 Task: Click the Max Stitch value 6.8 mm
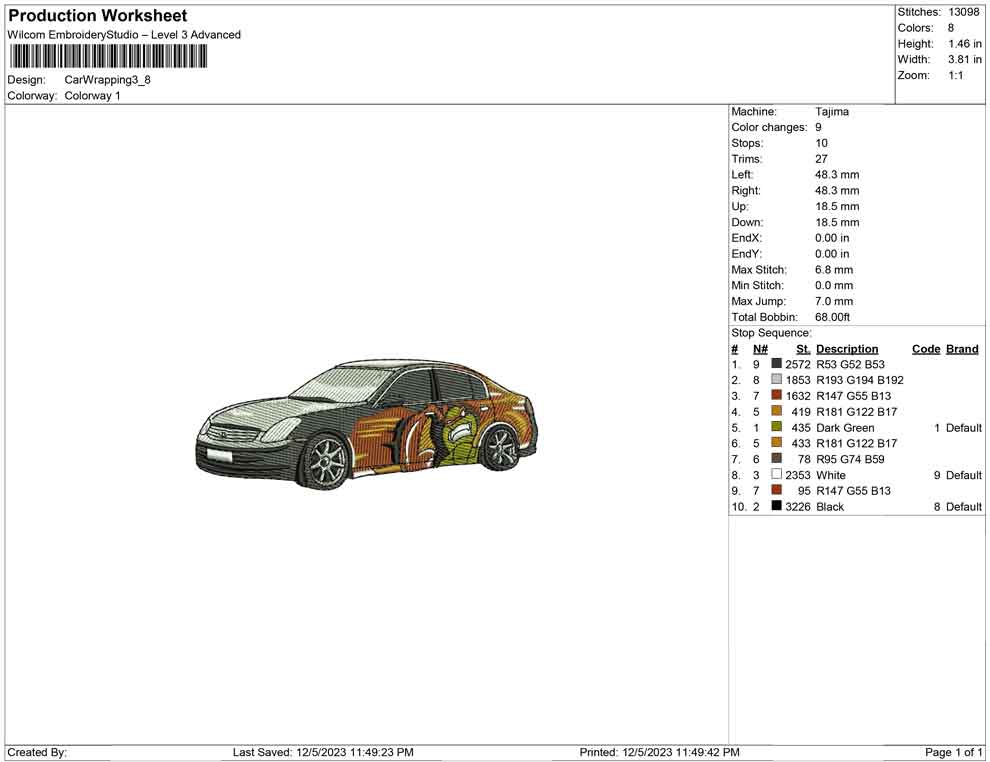(x=834, y=270)
